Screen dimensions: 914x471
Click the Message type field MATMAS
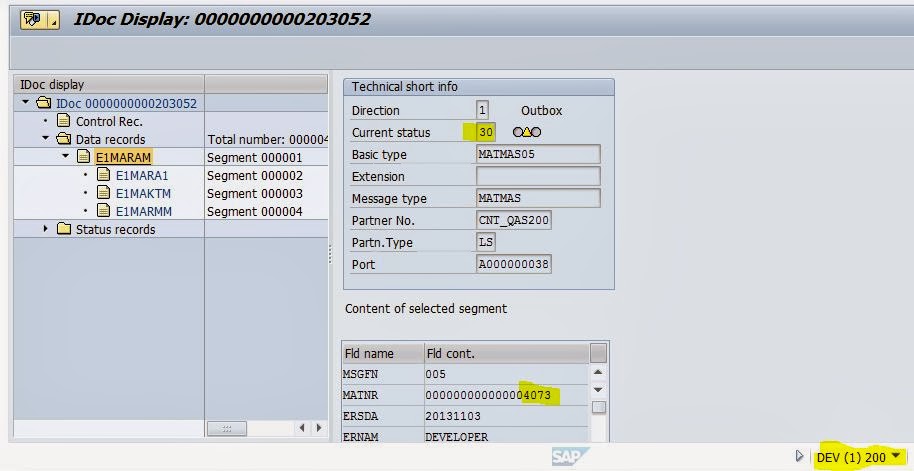538,198
